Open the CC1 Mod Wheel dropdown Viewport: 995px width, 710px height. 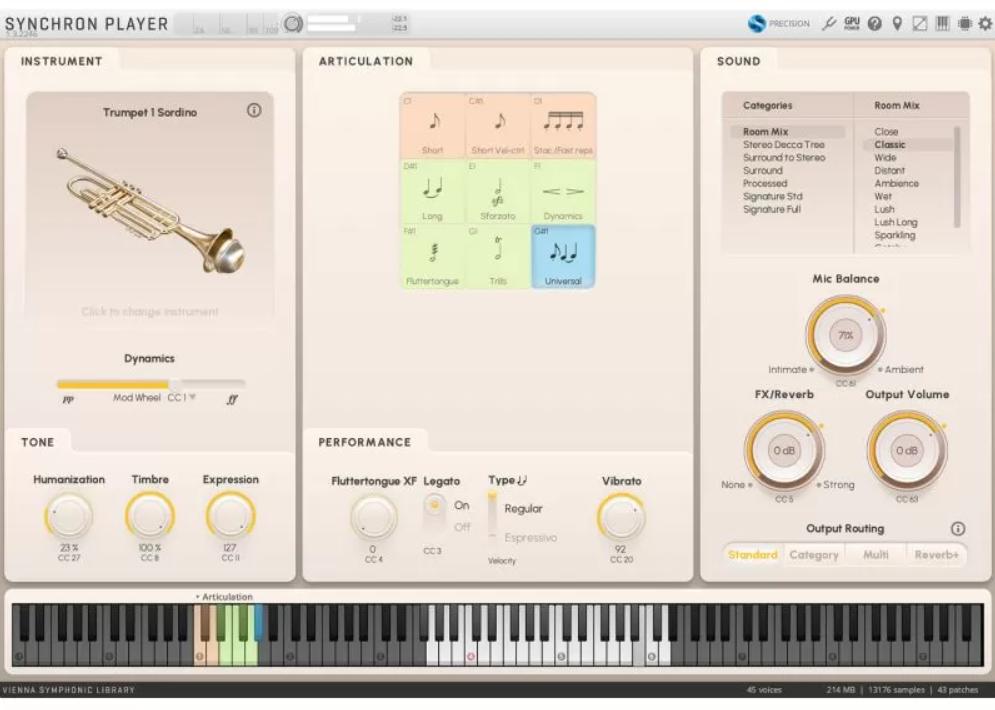(181, 397)
